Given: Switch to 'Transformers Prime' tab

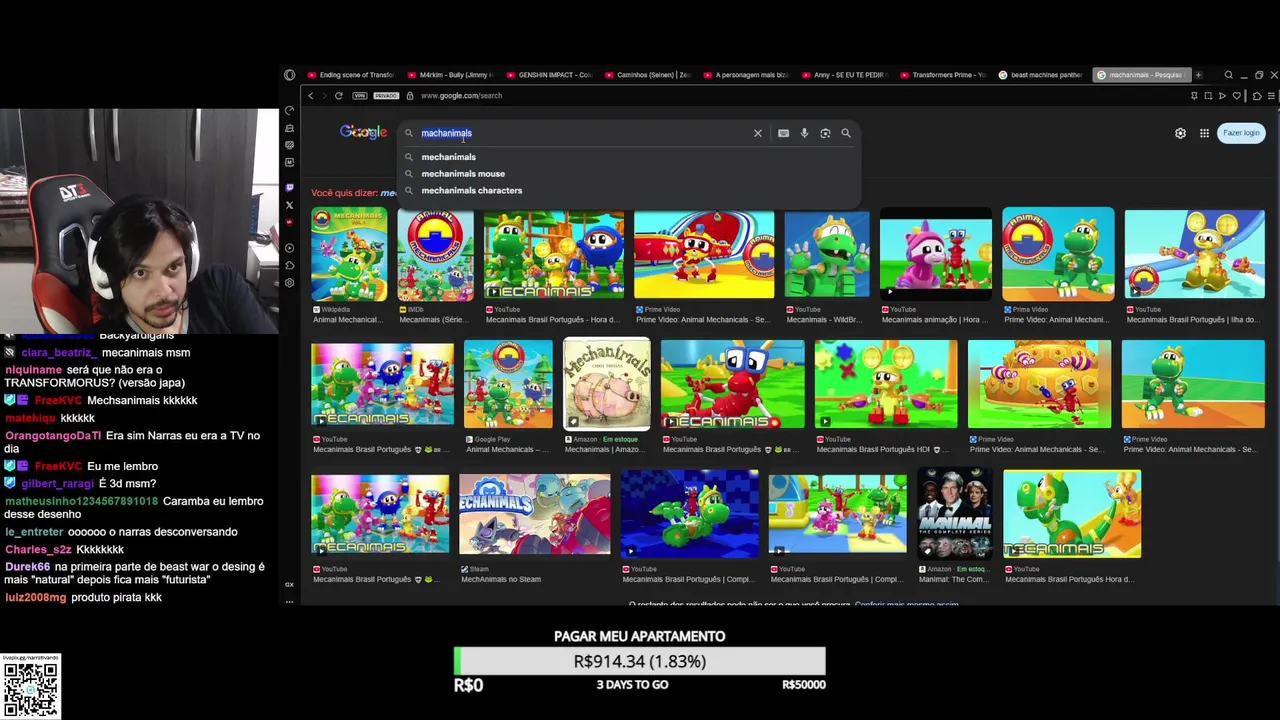Looking at the screenshot, I should (x=944, y=75).
